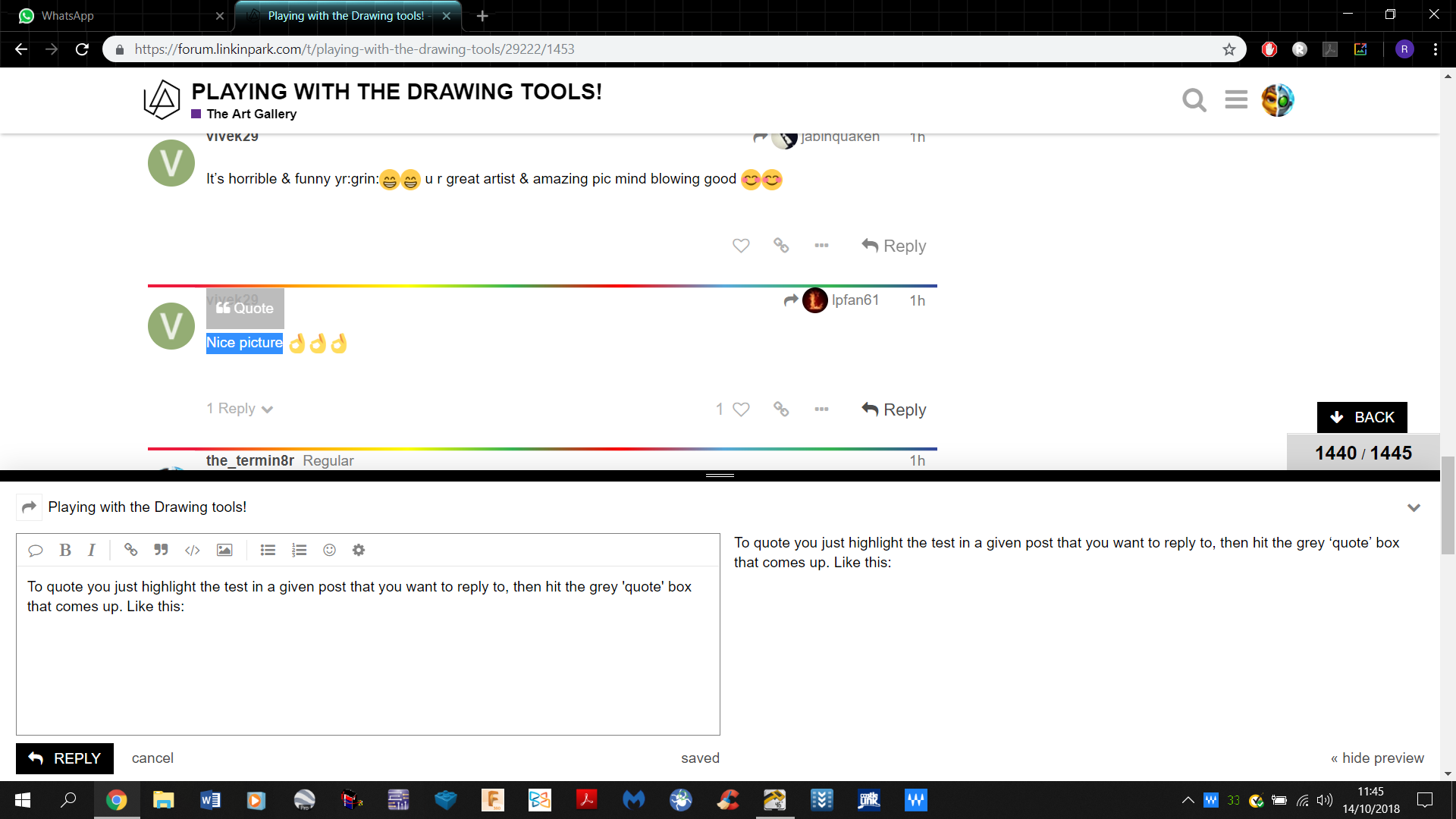Image resolution: width=1456 pixels, height=819 pixels.
Task: Open your user avatar menu in header
Action: pyautogui.click(x=1278, y=100)
